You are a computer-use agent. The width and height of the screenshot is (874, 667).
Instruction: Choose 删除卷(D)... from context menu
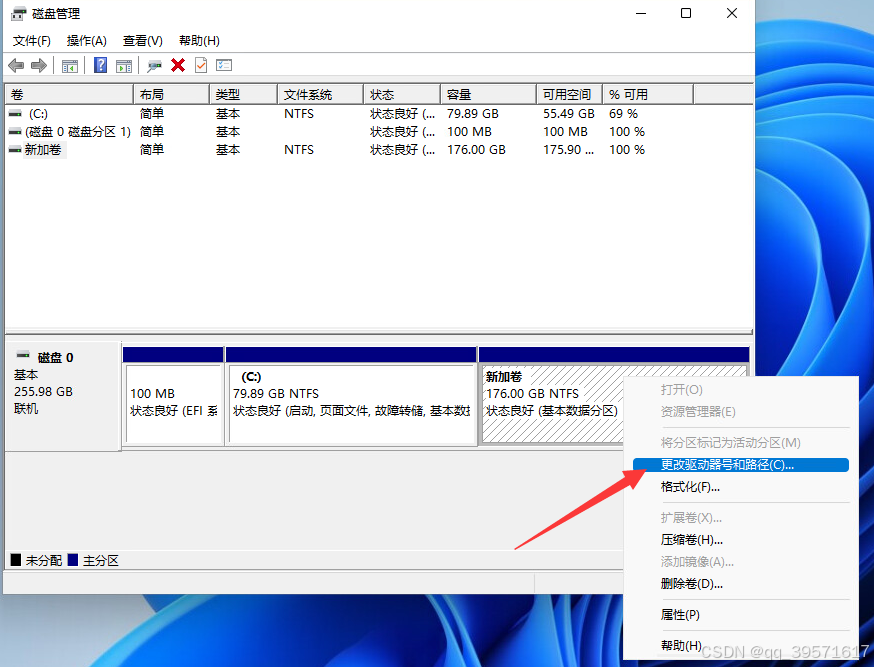click(741, 584)
